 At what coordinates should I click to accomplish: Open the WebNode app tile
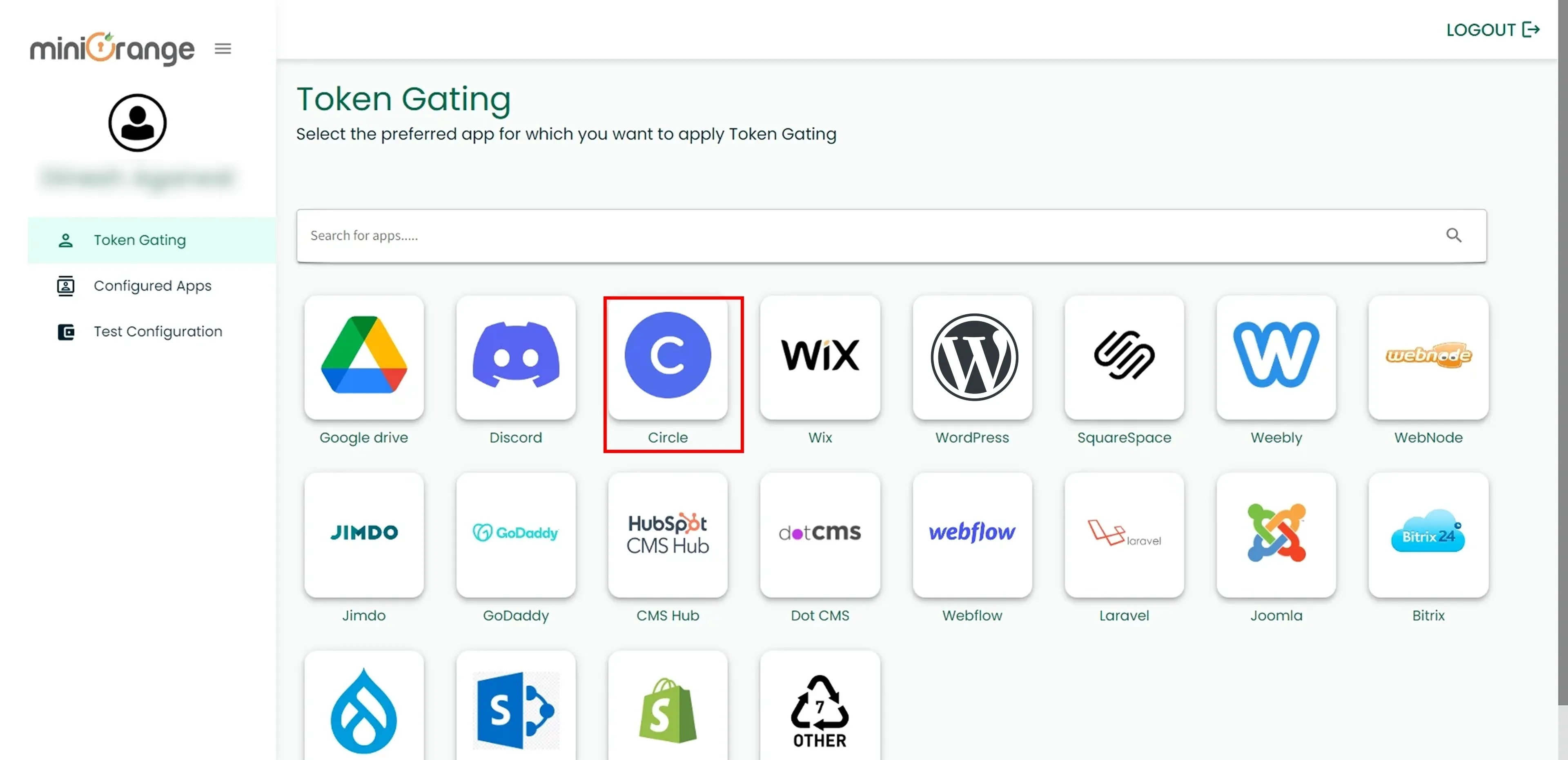point(1429,357)
